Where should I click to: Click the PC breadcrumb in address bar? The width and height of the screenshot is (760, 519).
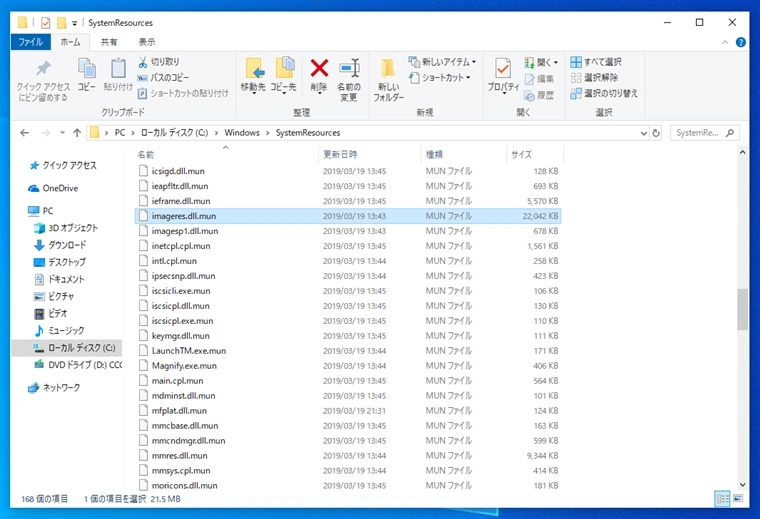click(x=120, y=133)
